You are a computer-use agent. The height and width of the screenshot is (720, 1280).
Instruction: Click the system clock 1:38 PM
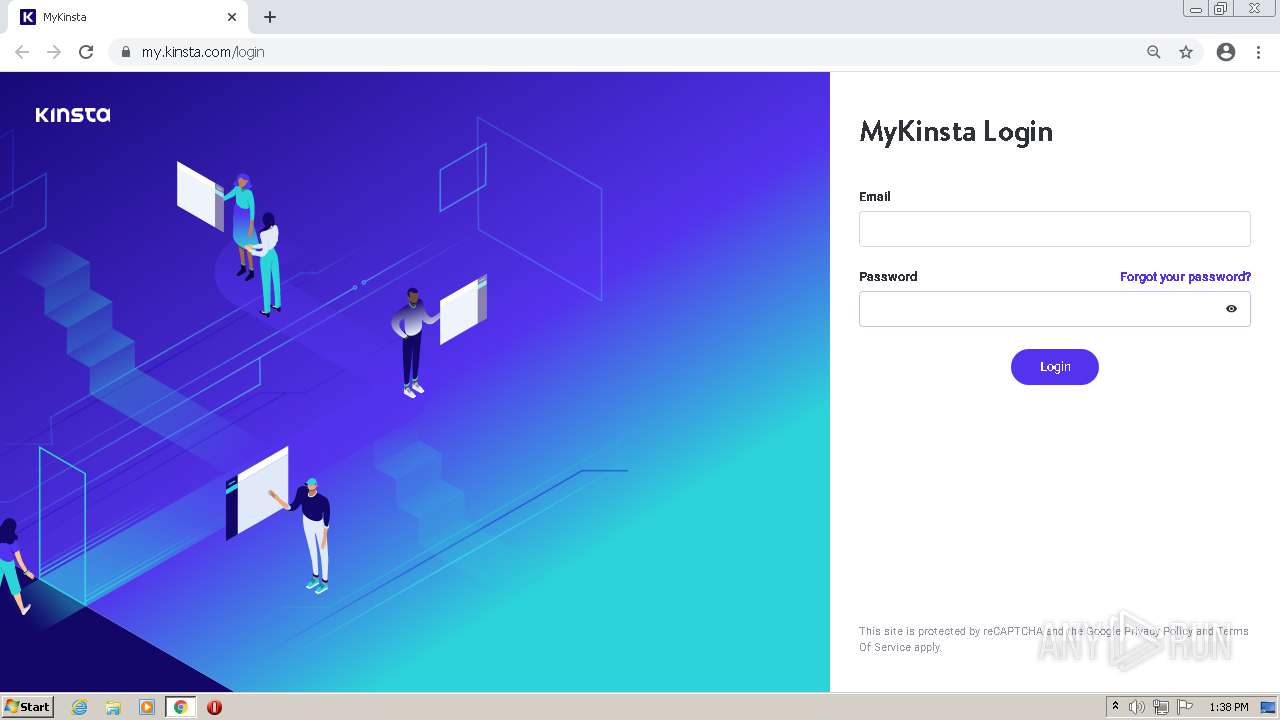point(1229,707)
